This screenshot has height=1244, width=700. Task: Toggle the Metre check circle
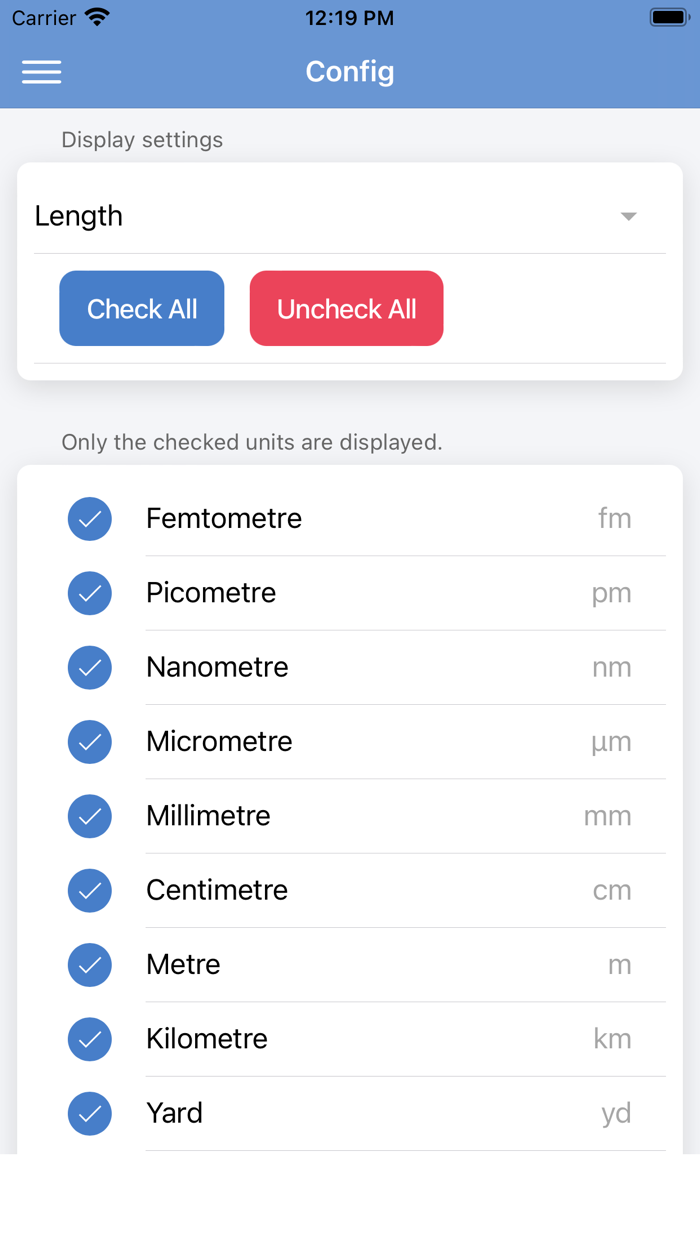point(90,964)
